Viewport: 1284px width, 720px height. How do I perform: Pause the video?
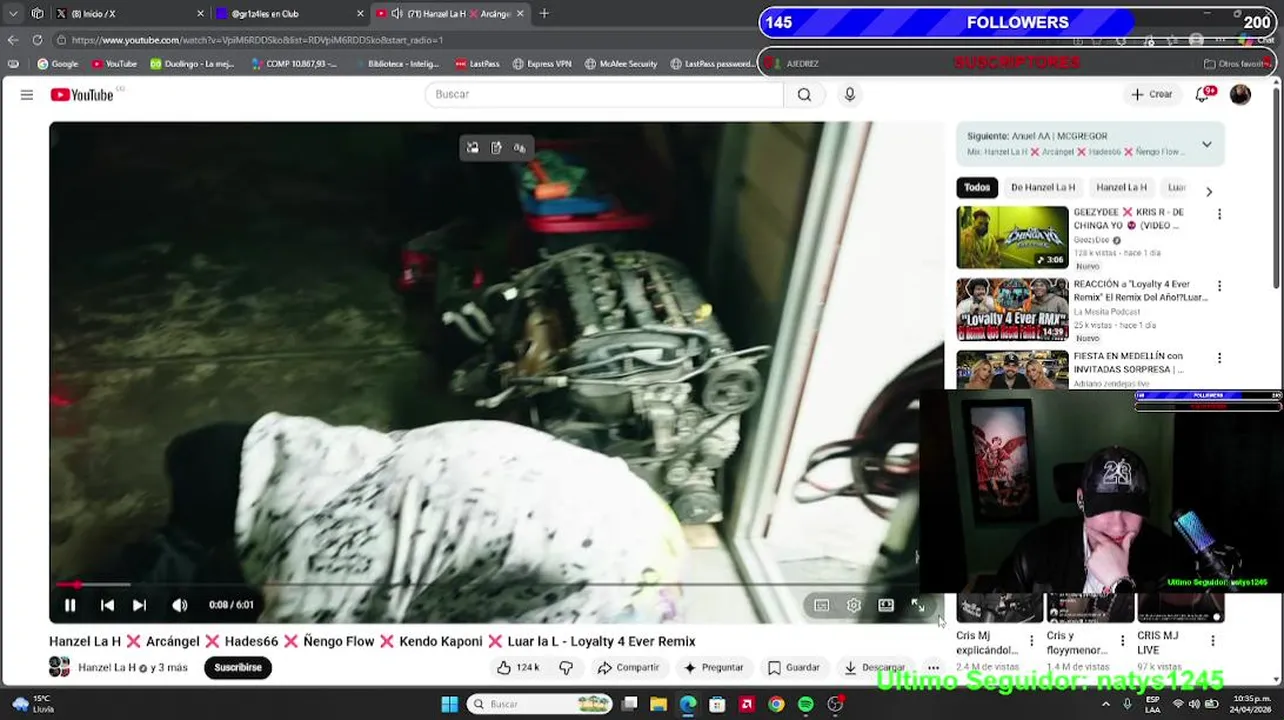coord(70,605)
